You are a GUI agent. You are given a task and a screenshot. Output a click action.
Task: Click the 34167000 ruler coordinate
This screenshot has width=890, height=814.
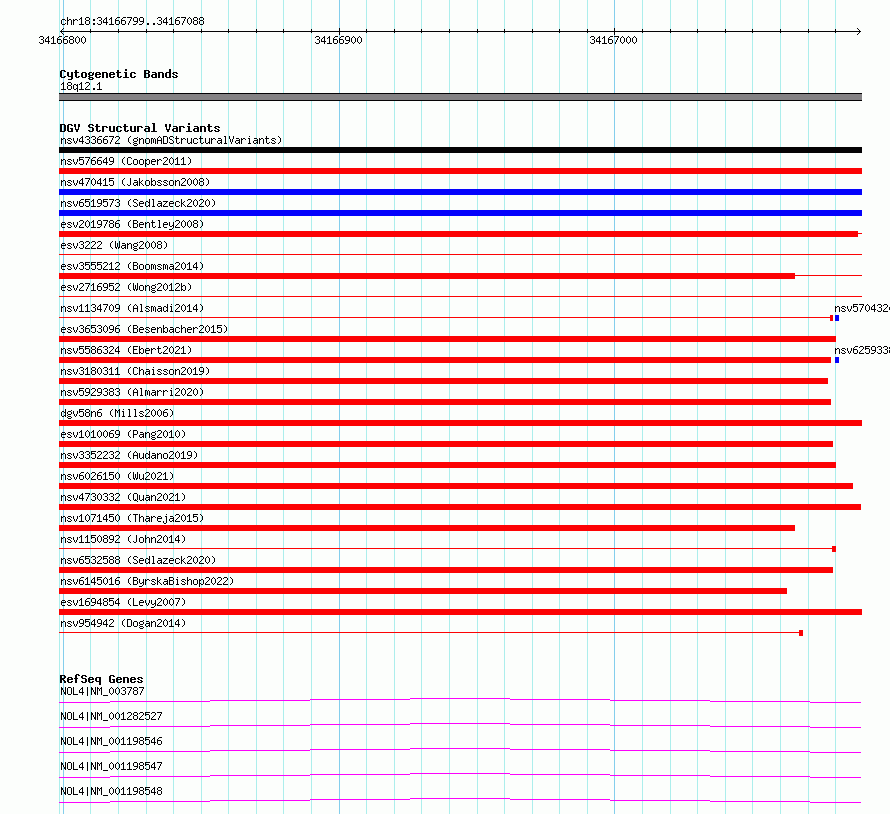tap(613, 40)
